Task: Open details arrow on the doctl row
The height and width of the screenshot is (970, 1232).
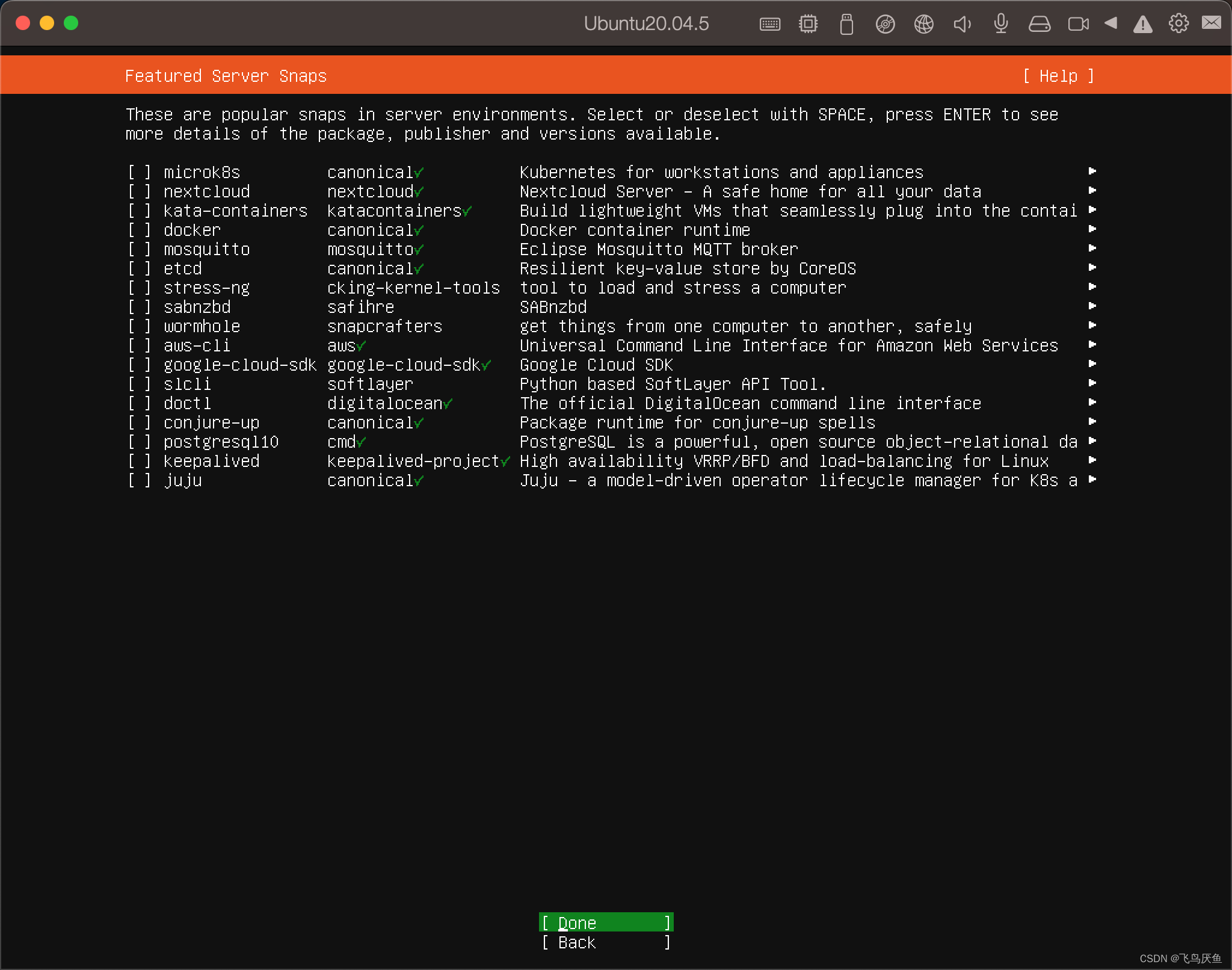Action: [1092, 403]
